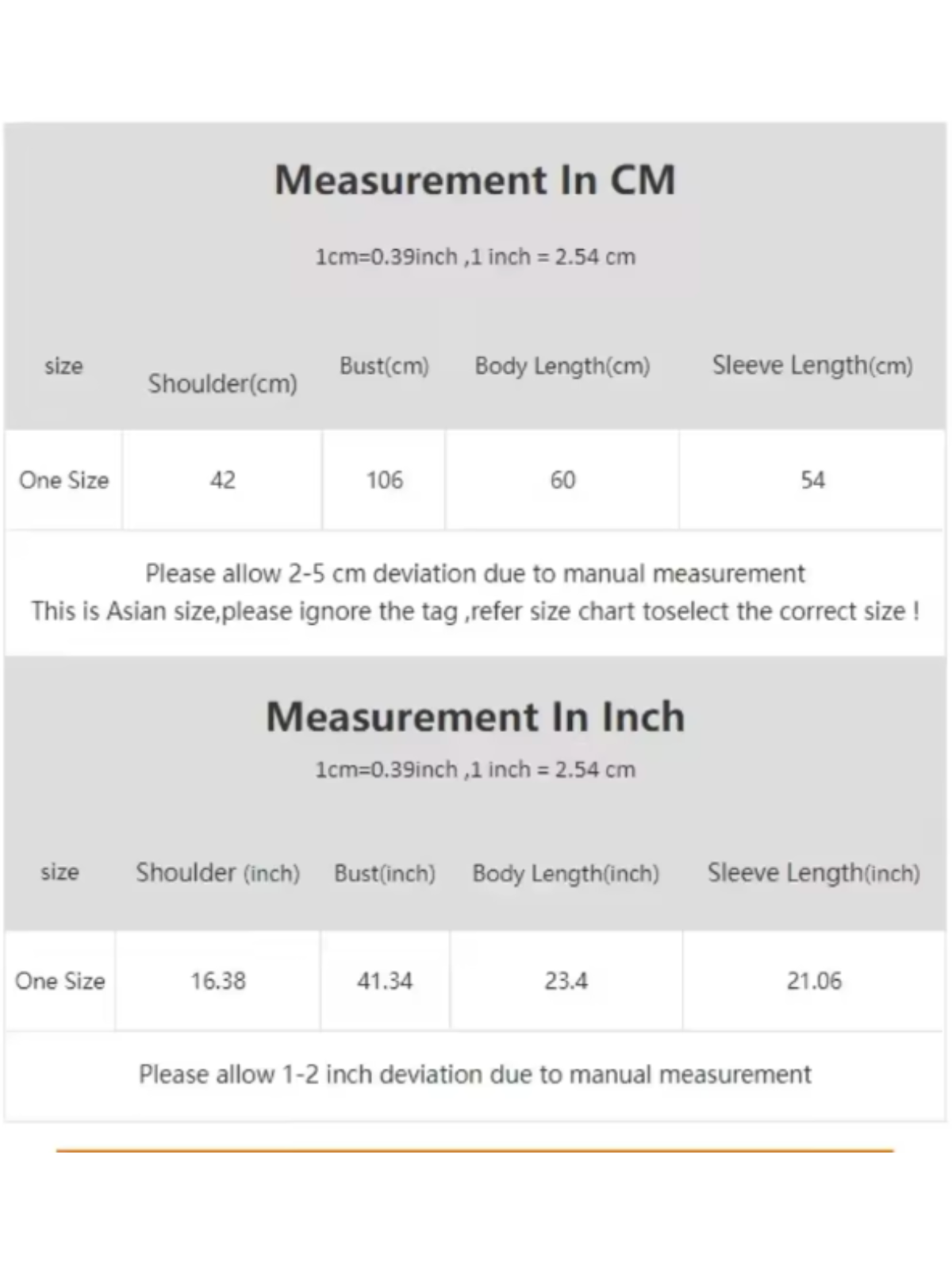Click the Bust(inch) column header
The width and height of the screenshot is (952, 1270).
pyautogui.click(x=385, y=873)
